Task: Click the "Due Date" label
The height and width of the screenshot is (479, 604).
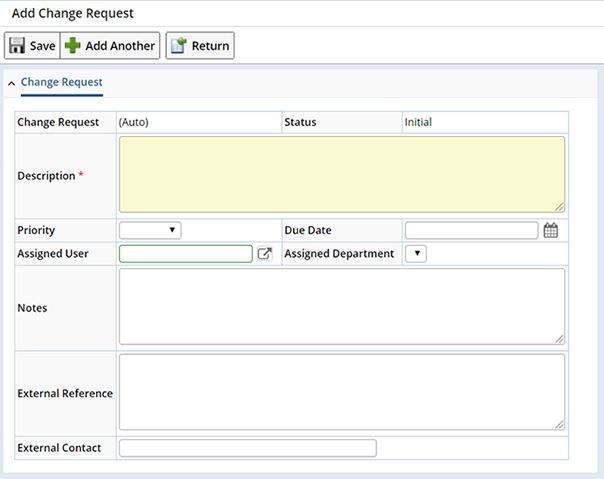Action: 308,230
